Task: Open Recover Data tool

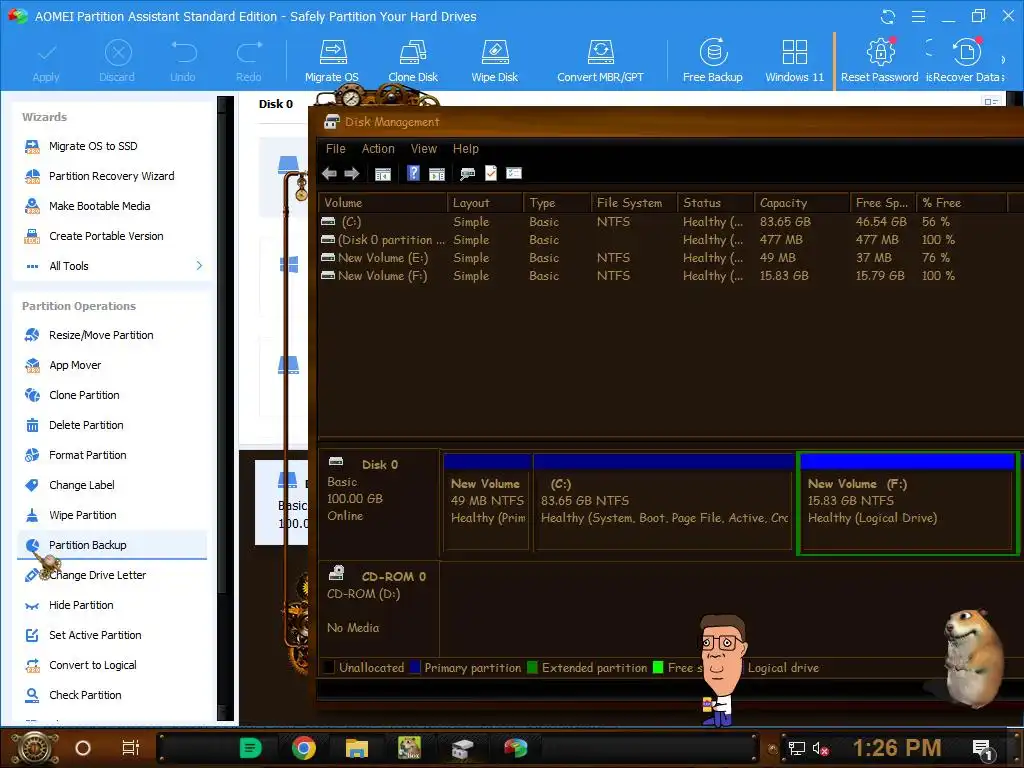Action: tap(967, 61)
